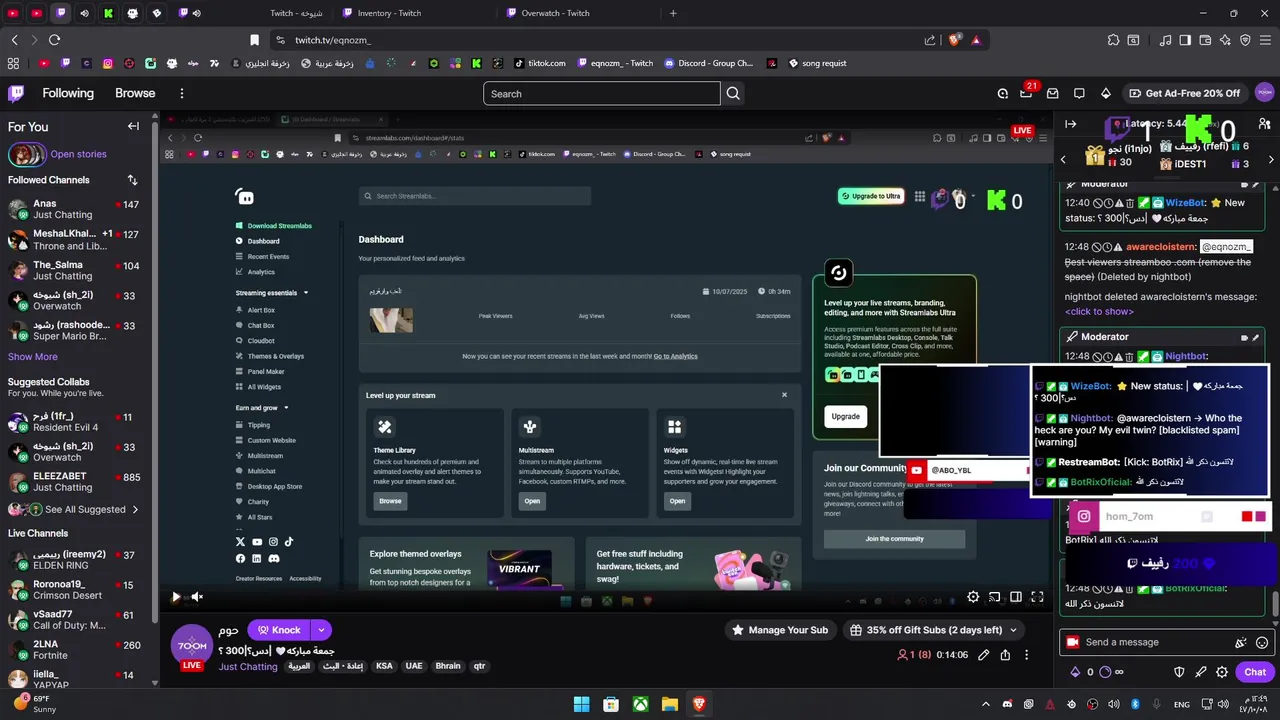The height and width of the screenshot is (720, 1280).
Task: Send message with Chat button
Action: click(1255, 672)
